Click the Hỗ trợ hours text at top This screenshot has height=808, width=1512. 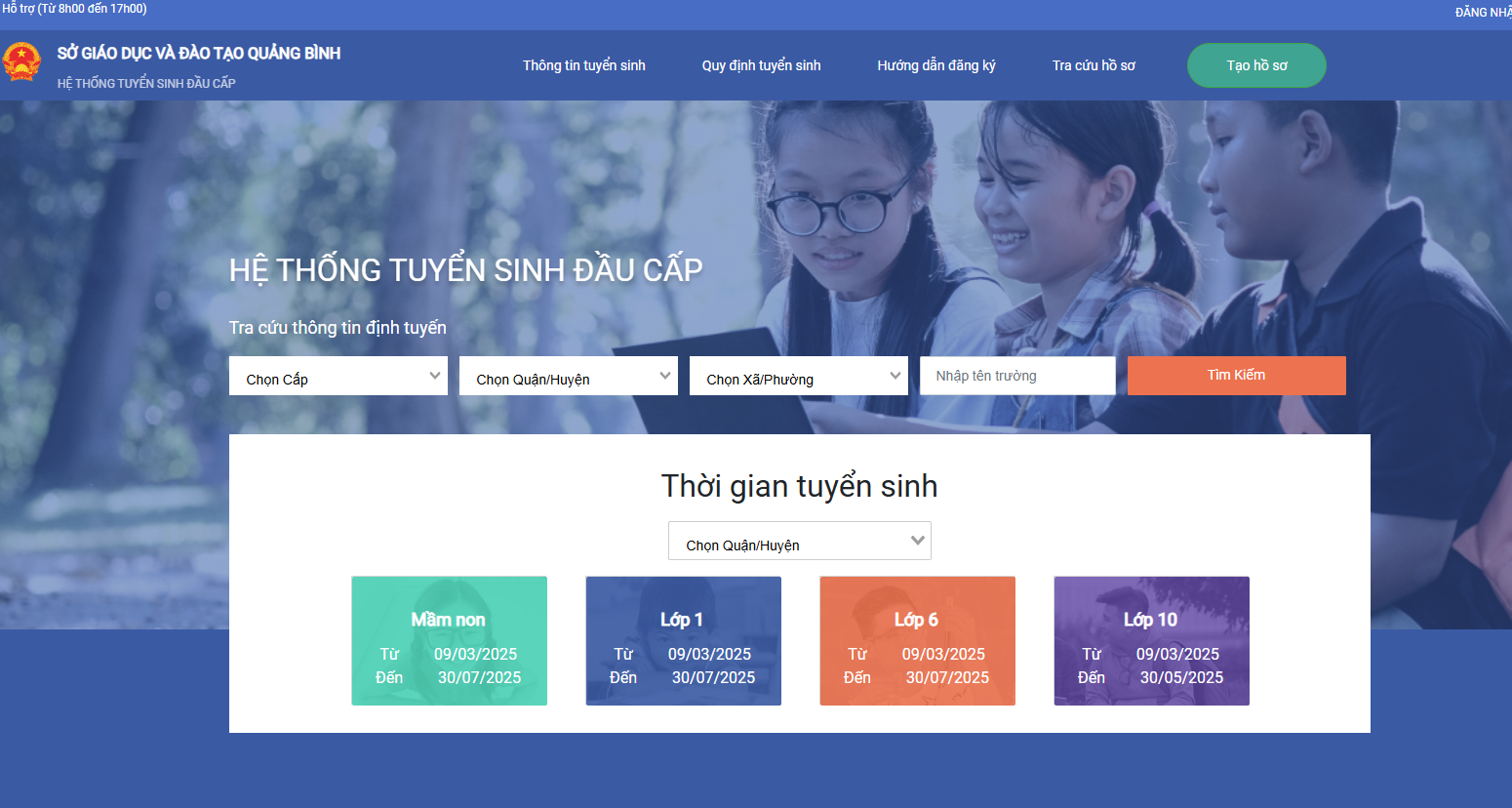tap(74, 8)
